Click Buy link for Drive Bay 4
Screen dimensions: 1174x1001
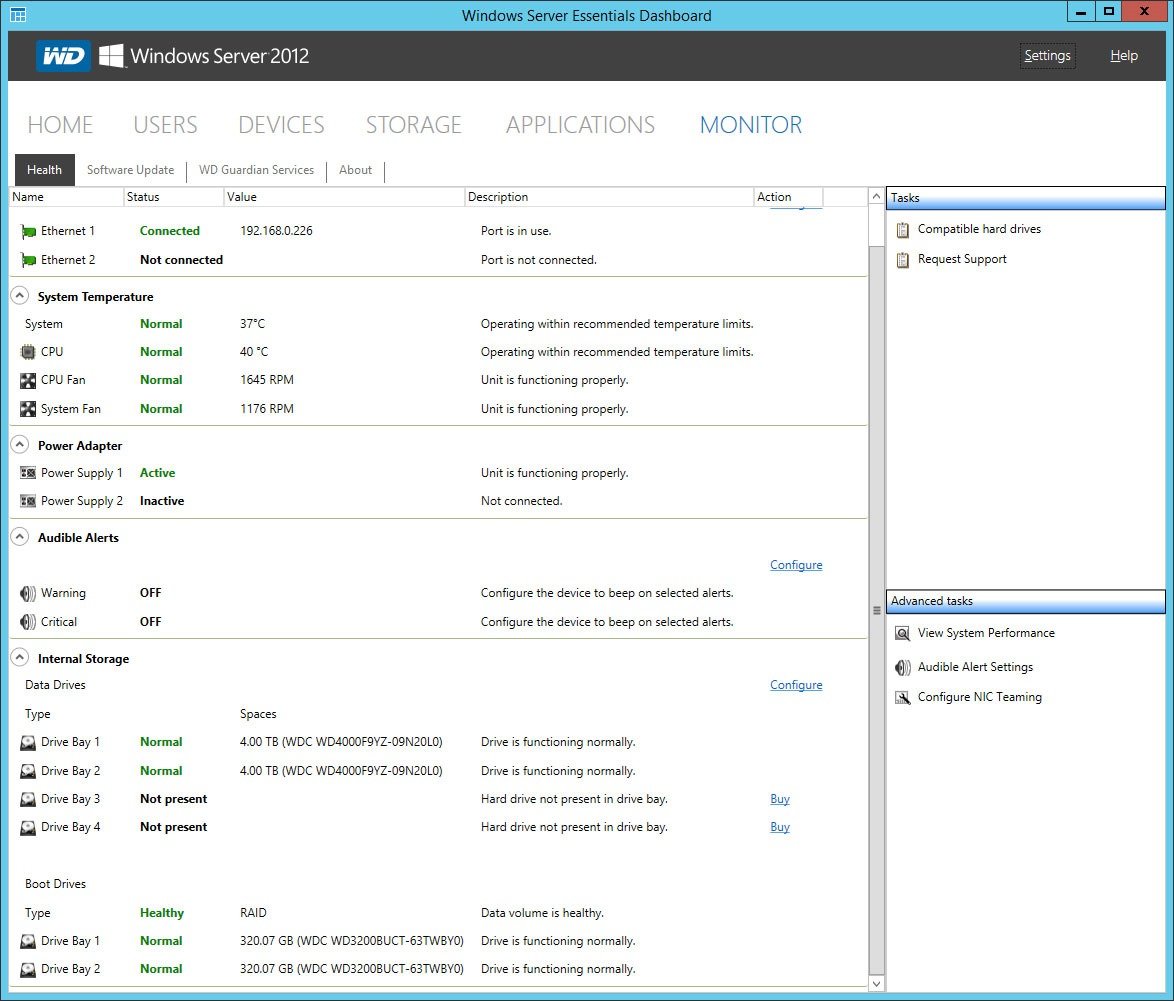click(779, 827)
